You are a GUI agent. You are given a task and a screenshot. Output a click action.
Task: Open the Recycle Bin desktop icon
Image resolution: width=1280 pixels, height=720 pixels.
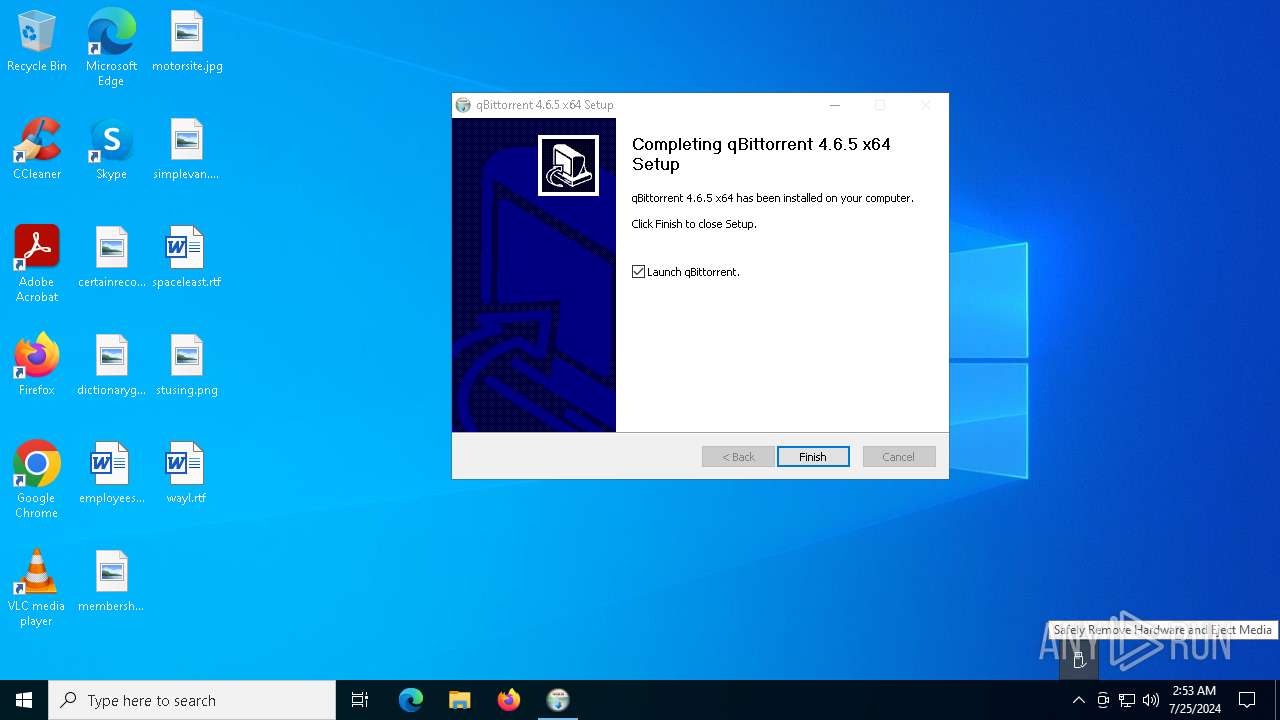(37, 42)
